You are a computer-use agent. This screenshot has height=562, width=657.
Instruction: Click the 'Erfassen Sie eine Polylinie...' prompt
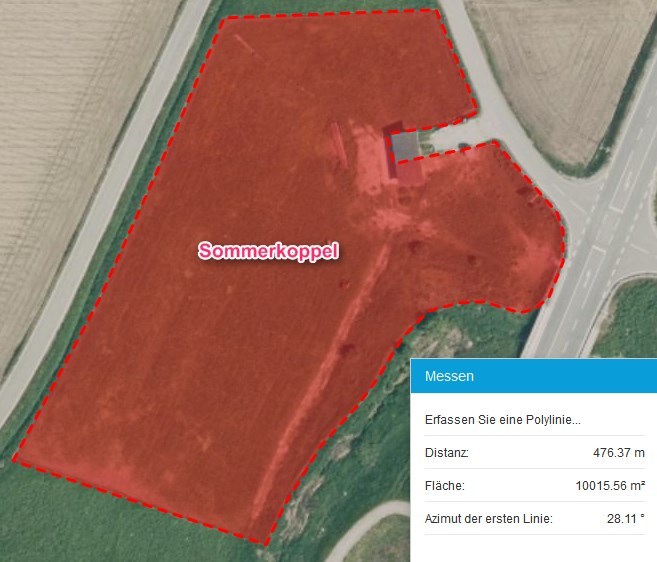502,420
